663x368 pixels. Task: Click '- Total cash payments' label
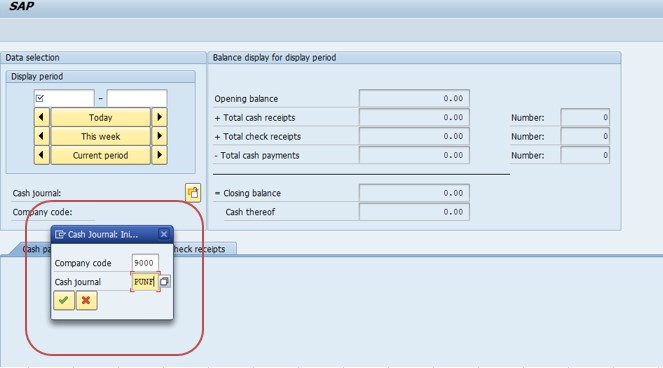click(x=257, y=155)
